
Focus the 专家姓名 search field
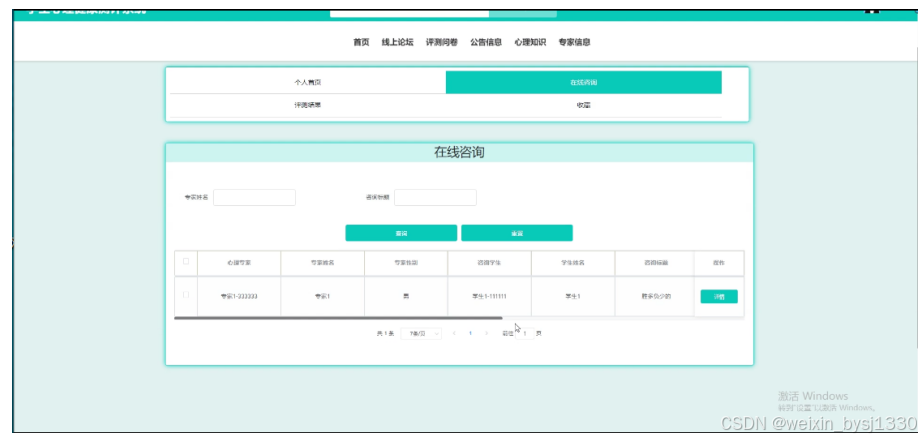(254, 197)
